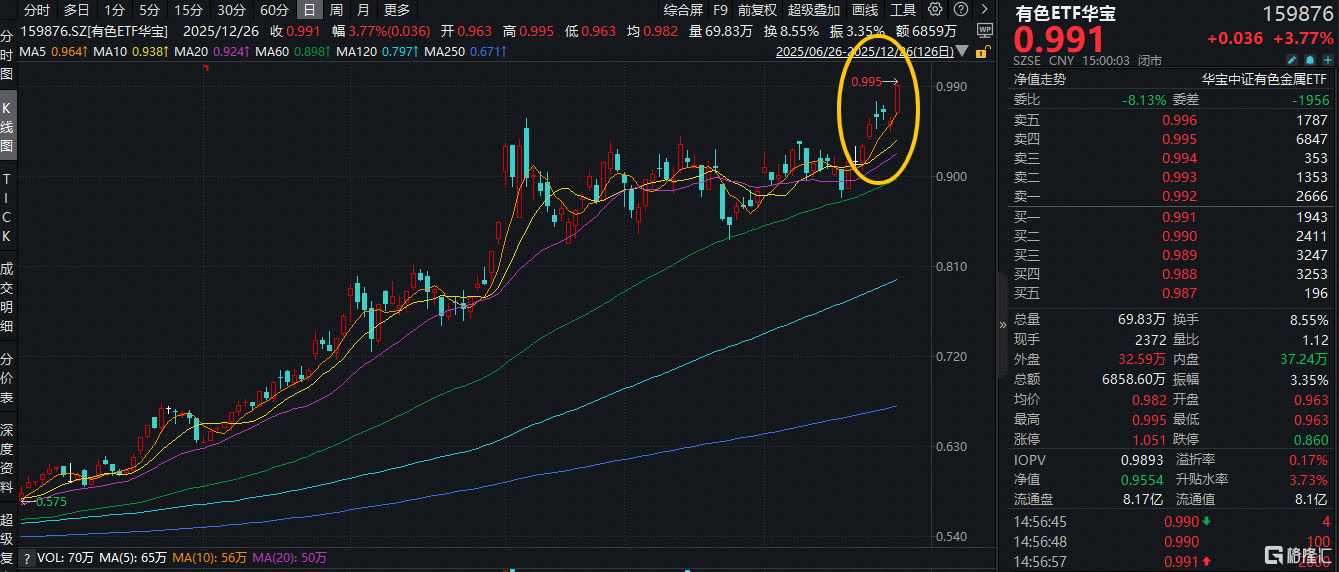The height and width of the screenshot is (572, 1339).
Task: Toggle the orange lock icon beside date range
Action: pos(983,52)
